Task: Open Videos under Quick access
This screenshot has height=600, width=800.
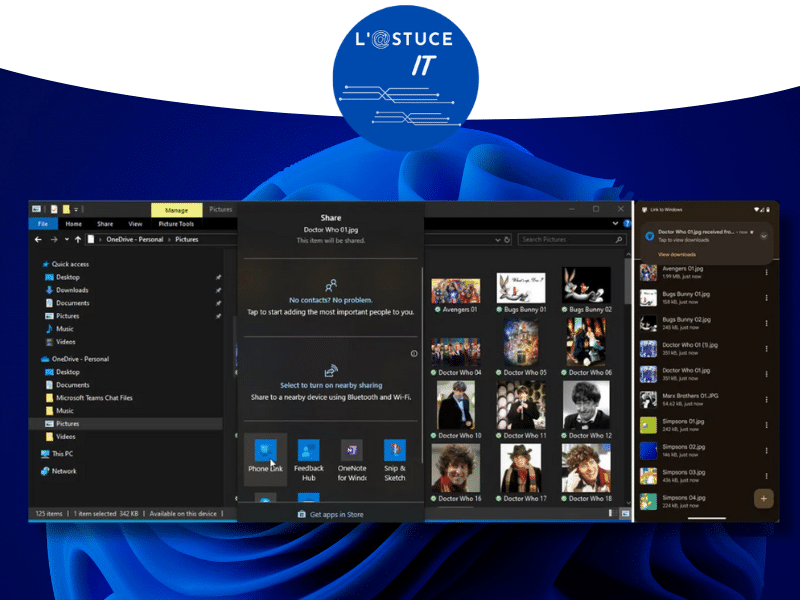Action: [60, 342]
